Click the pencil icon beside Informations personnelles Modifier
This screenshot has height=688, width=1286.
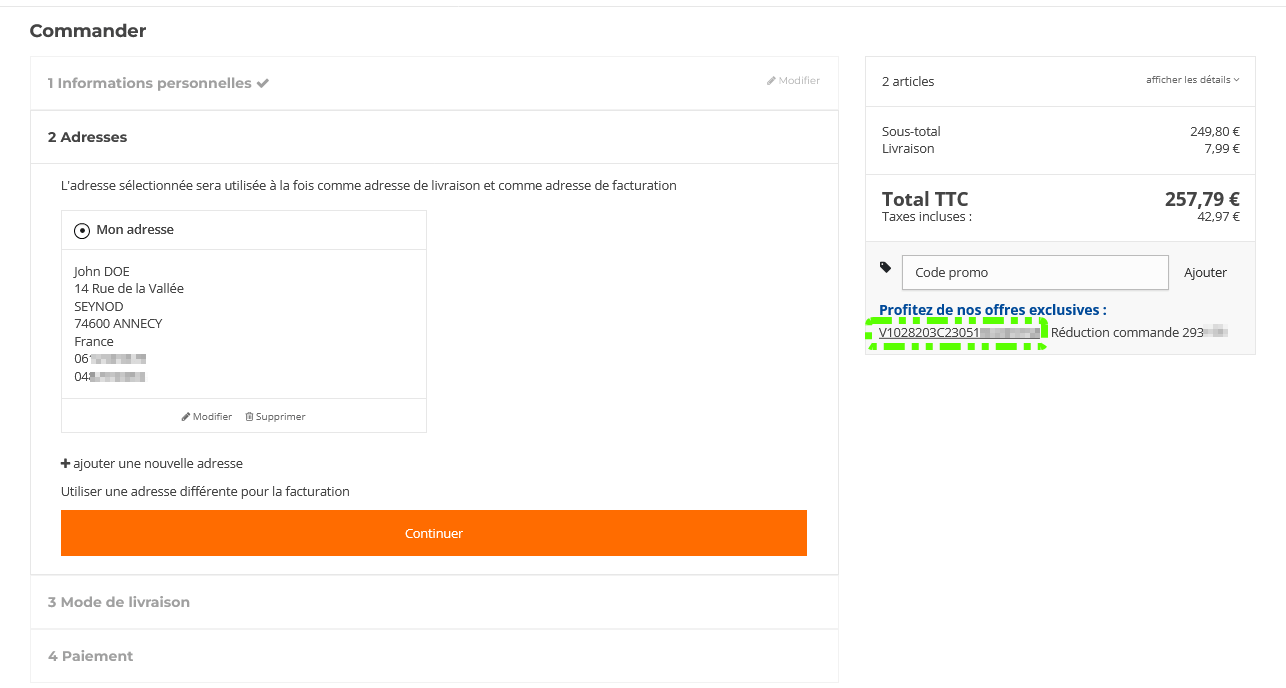click(x=771, y=81)
